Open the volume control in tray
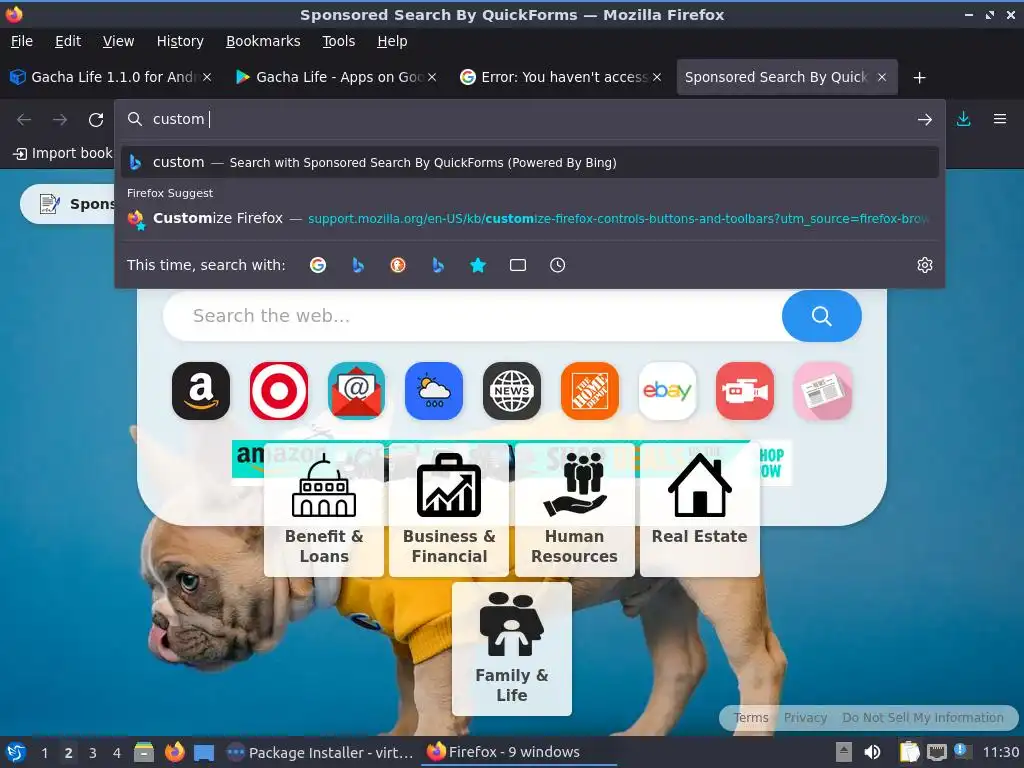This screenshot has height=768, width=1024. pos(872,753)
